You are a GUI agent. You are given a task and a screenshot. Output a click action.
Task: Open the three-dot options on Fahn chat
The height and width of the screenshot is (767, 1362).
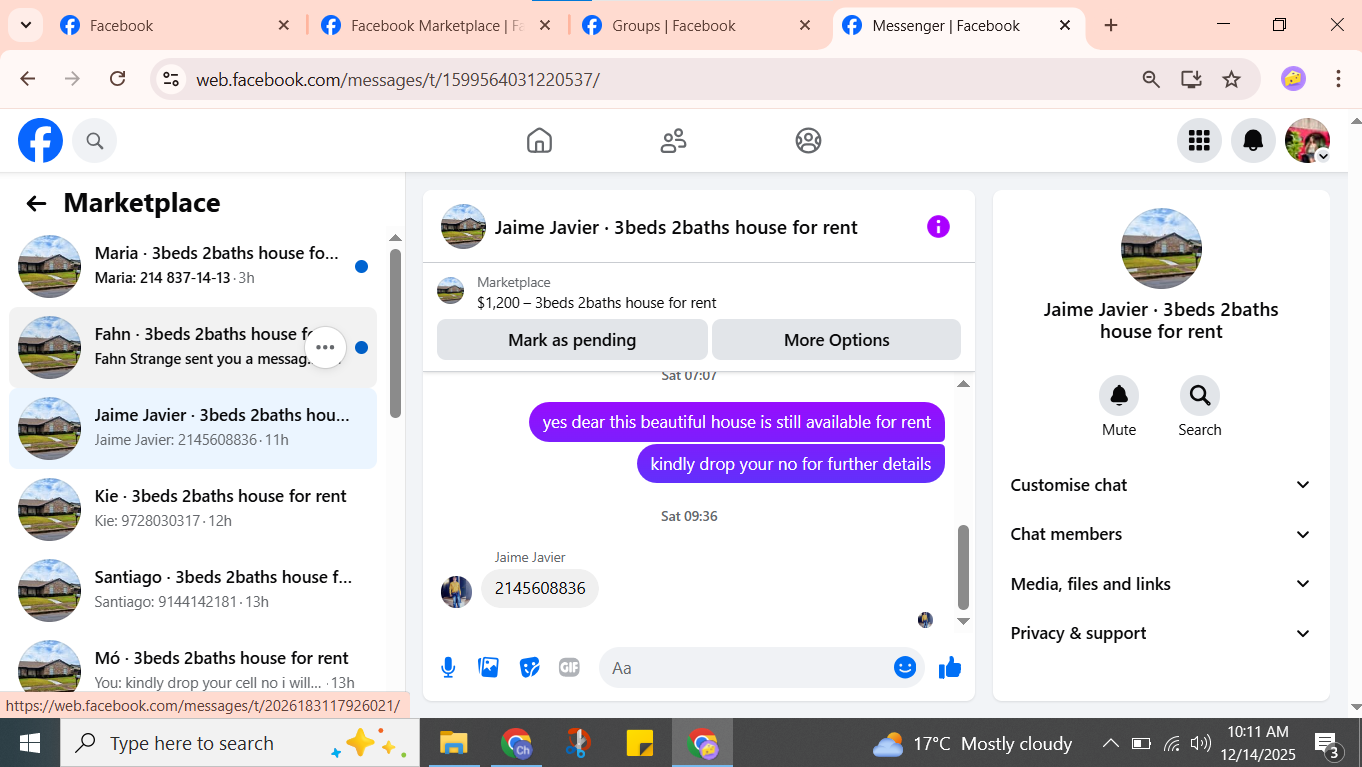pyautogui.click(x=325, y=347)
